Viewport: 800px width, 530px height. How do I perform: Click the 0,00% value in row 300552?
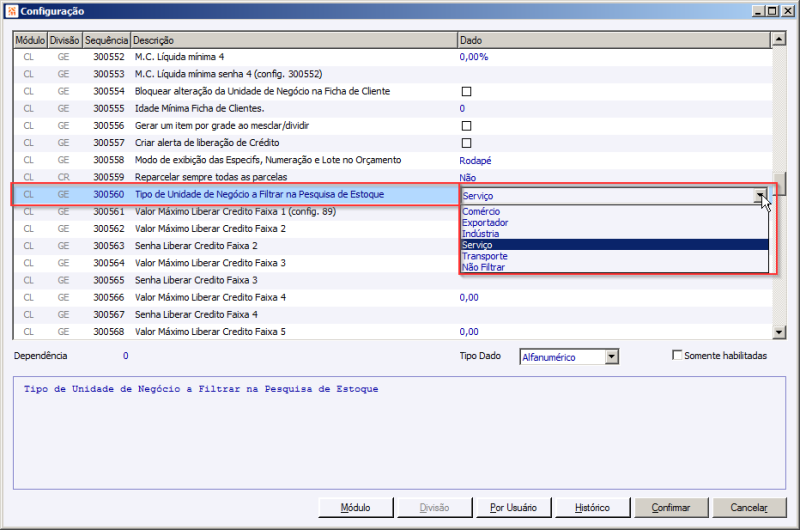click(x=473, y=57)
